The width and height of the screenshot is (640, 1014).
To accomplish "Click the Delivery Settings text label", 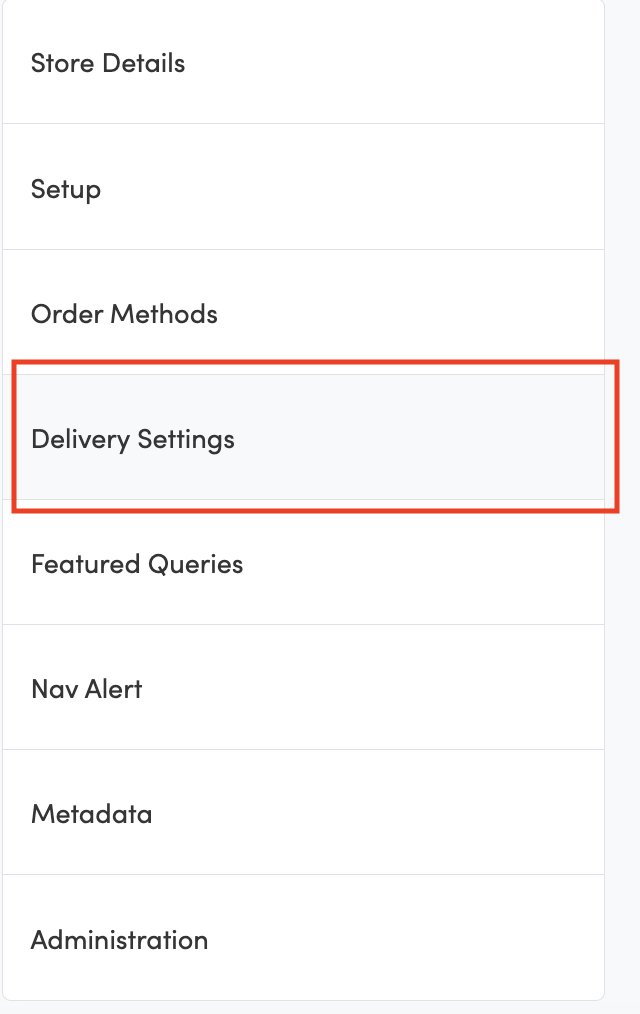I will coord(133,439).
